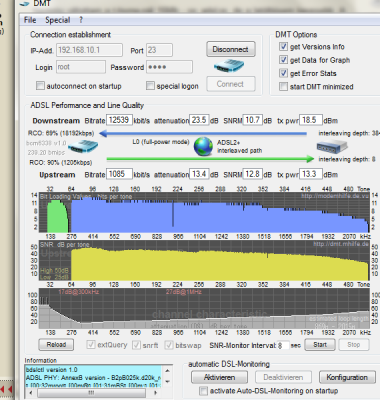Click the Disconnect button
Screen dimensions: 380x400
pos(231,49)
